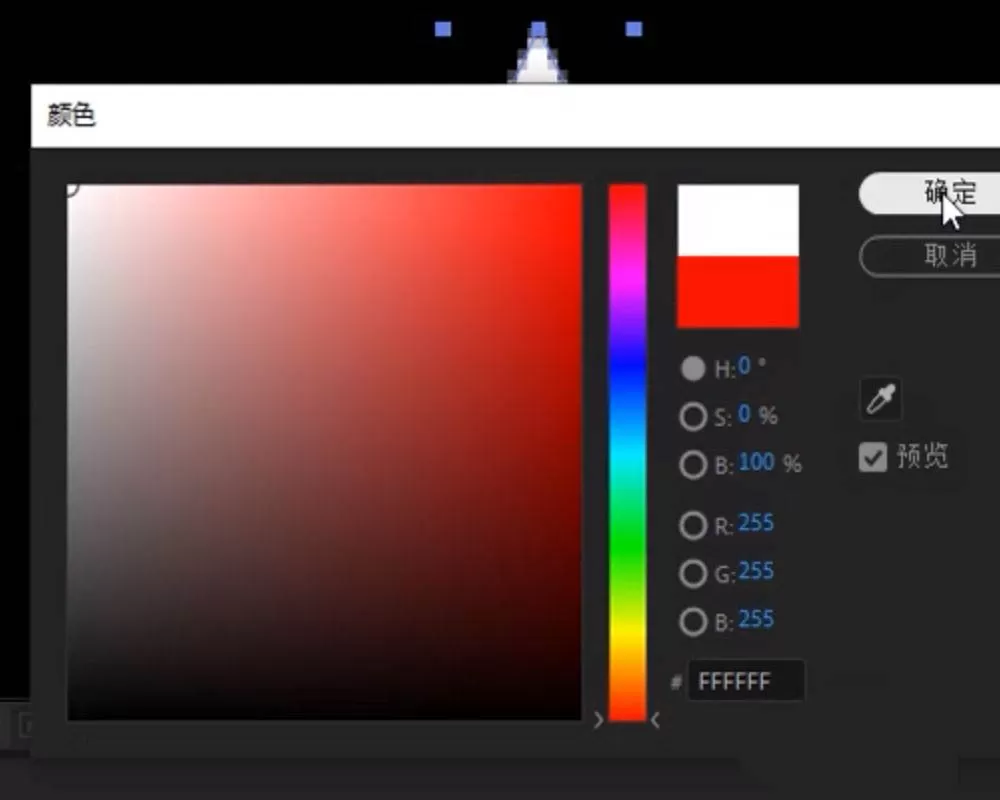This screenshot has height=800, width=1000.
Task: Click the G value 255
Action: 756,571
